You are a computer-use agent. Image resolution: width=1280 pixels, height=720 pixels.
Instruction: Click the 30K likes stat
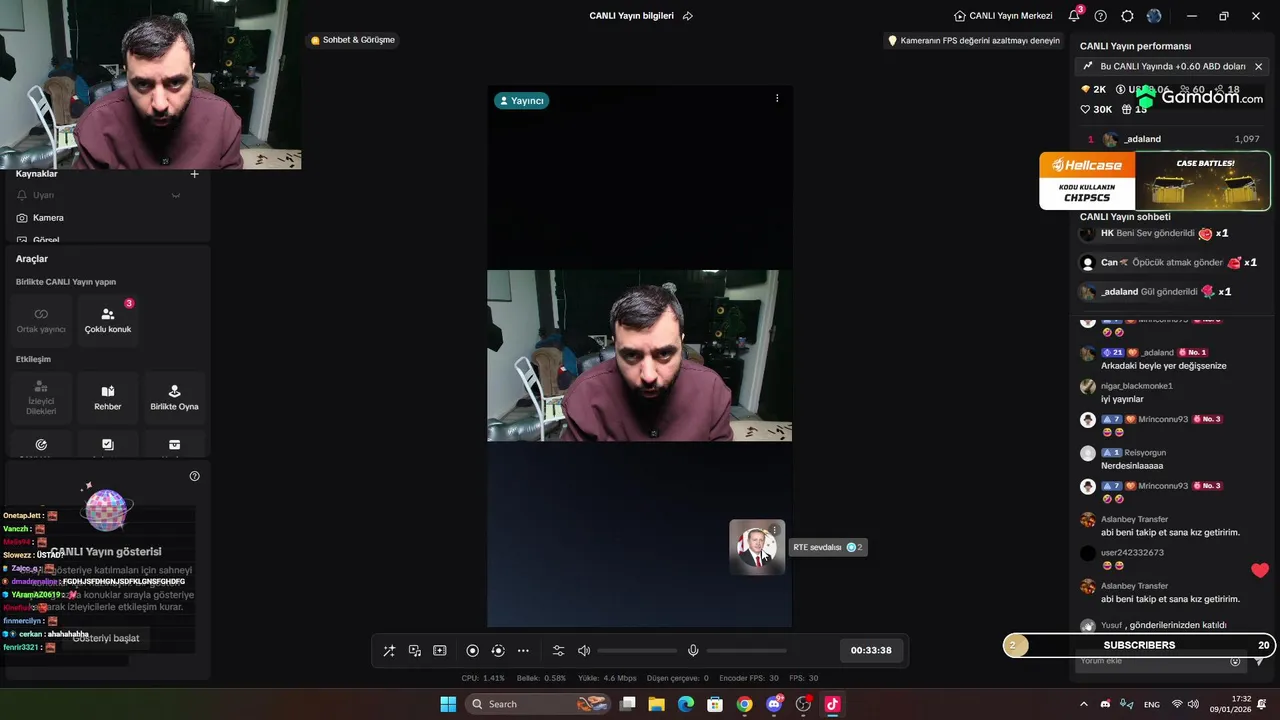point(1096,109)
